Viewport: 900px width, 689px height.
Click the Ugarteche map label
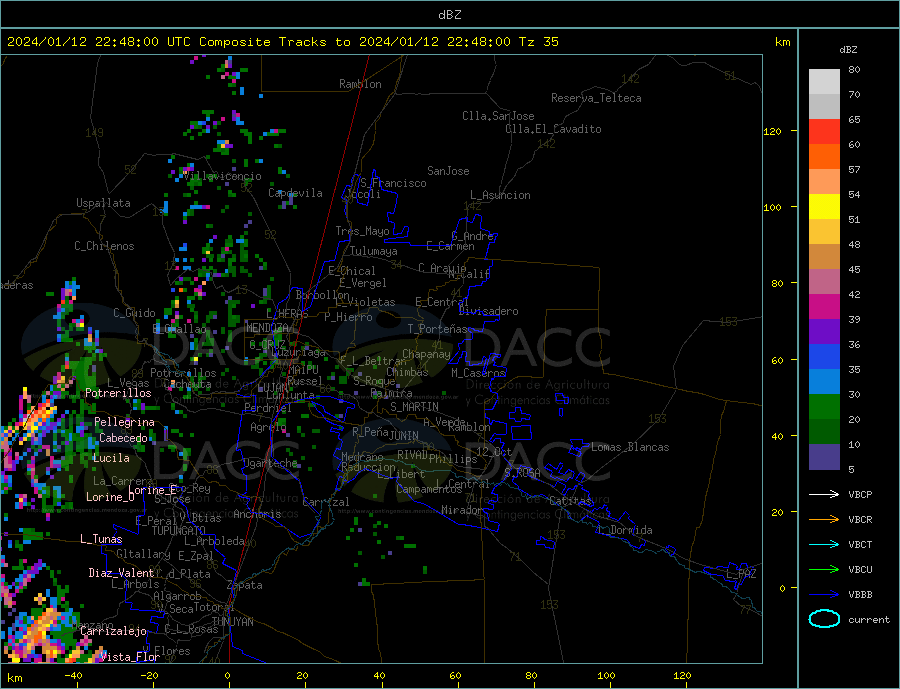(x=270, y=463)
